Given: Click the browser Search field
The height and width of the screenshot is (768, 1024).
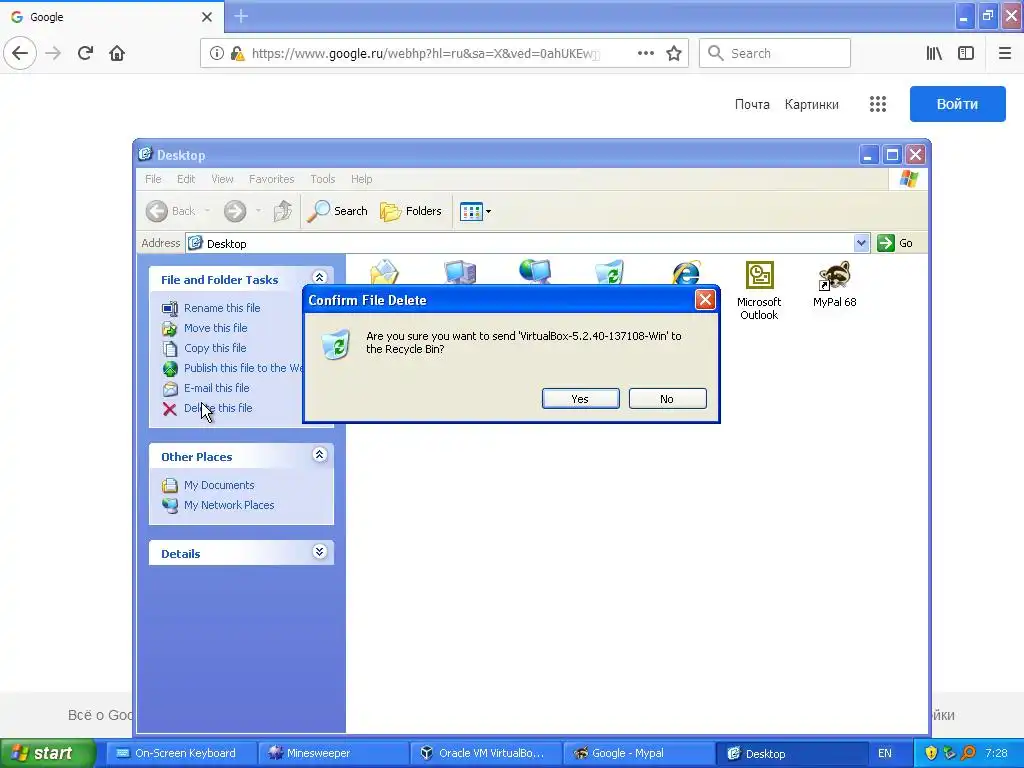Looking at the screenshot, I should click(775, 53).
